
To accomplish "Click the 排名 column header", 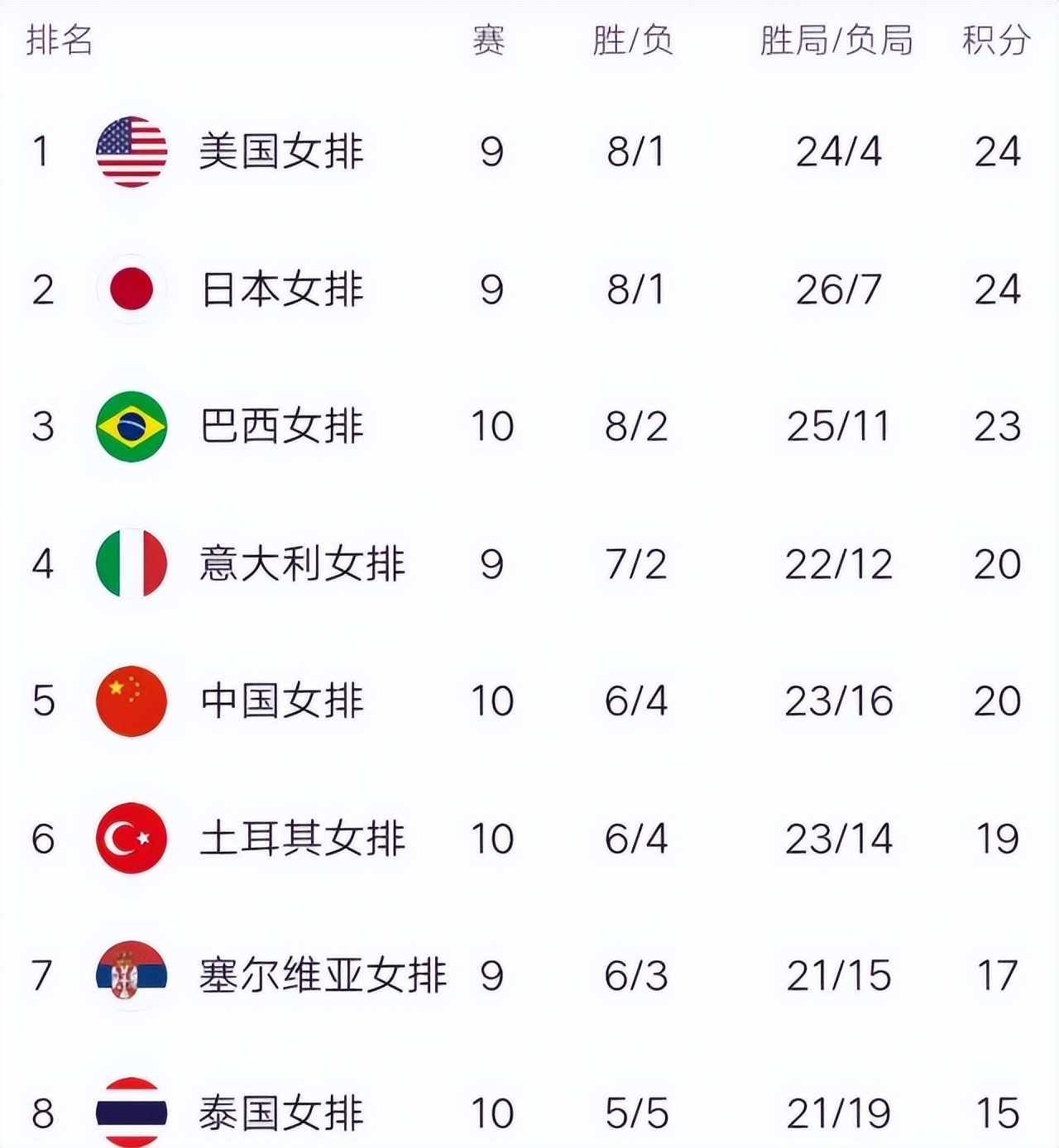I will click(59, 40).
